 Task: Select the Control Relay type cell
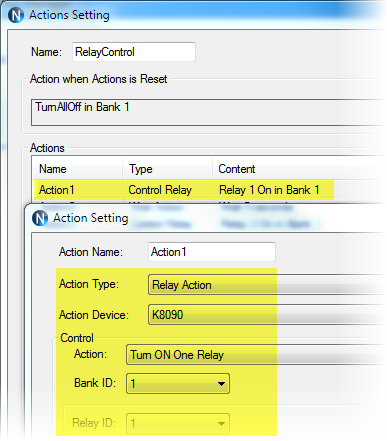coord(160,190)
